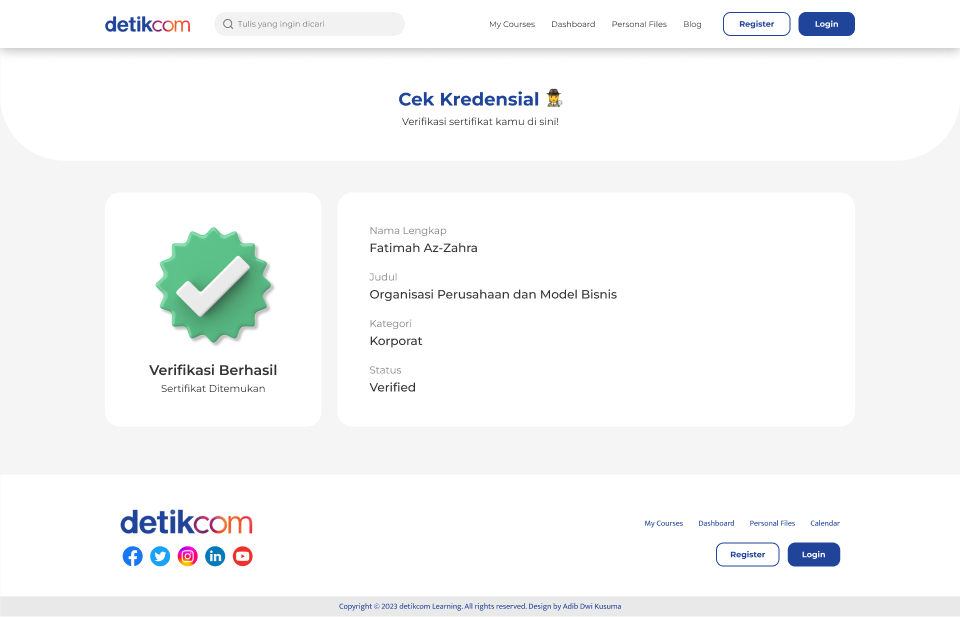The width and height of the screenshot is (960, 617).
Task: Select Blog in the header menu
Action: click(x=692, y=24)
